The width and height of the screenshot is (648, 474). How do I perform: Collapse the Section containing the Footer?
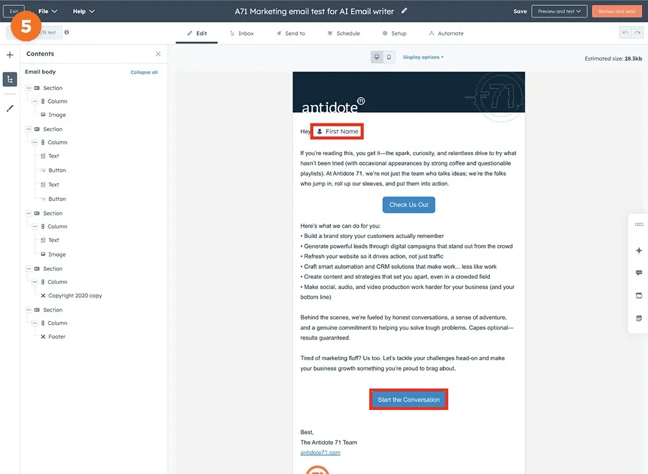point(29,310)
